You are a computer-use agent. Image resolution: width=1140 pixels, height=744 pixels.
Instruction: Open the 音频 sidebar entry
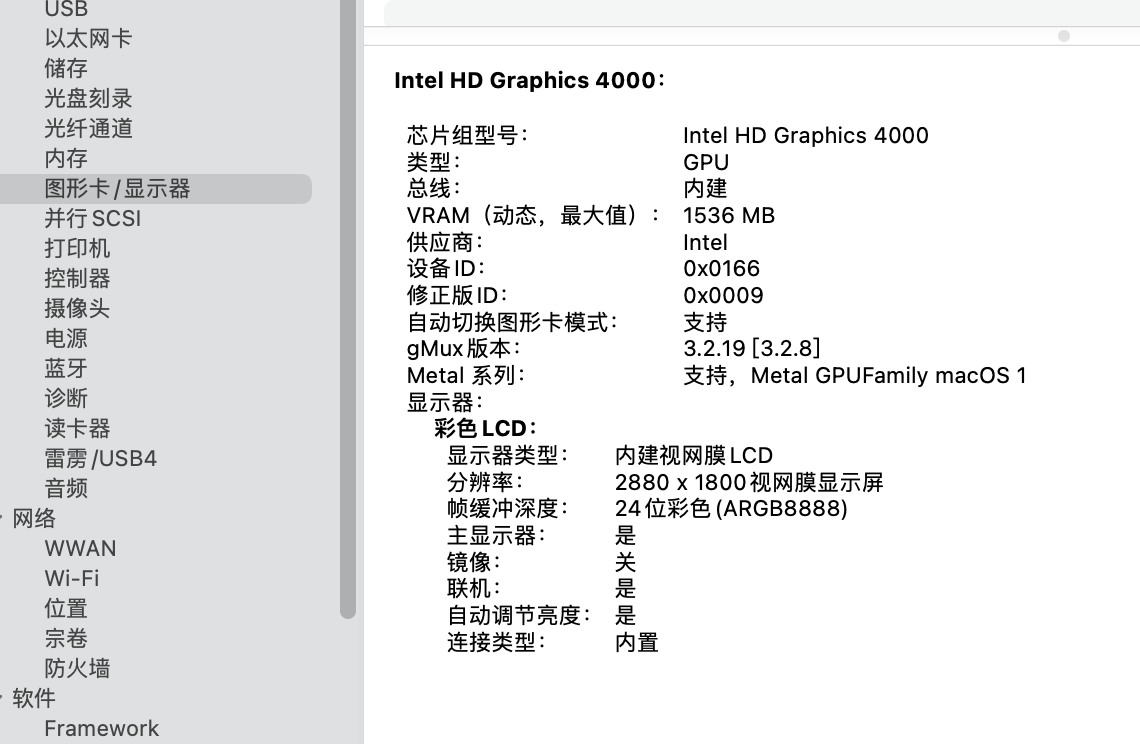click(66, 489)
